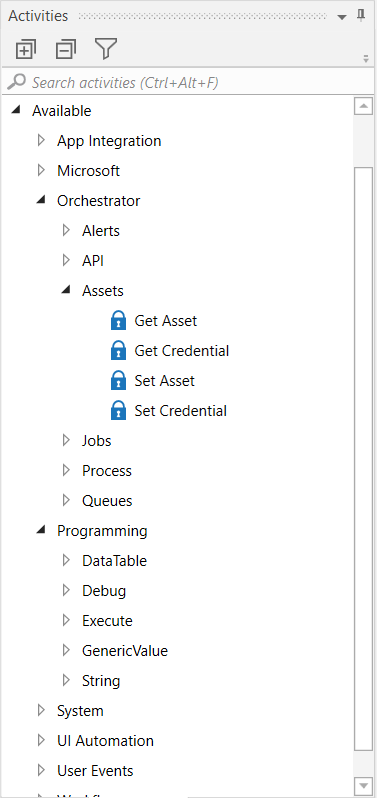Expand the Queues node

pyautogui.click(x=66, y=501)
